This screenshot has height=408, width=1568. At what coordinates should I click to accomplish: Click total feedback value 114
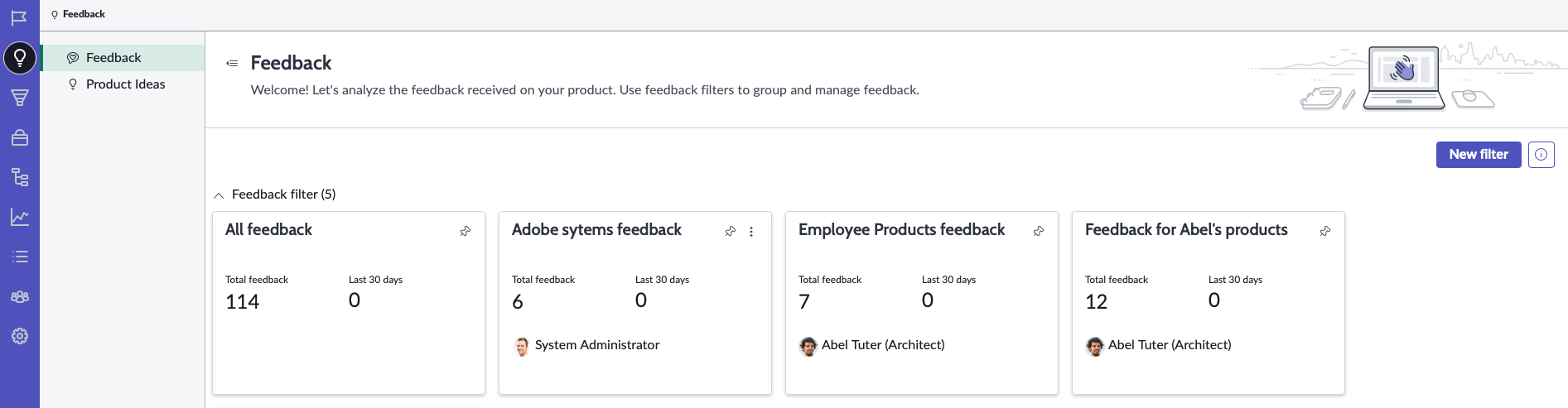point(243,302)
